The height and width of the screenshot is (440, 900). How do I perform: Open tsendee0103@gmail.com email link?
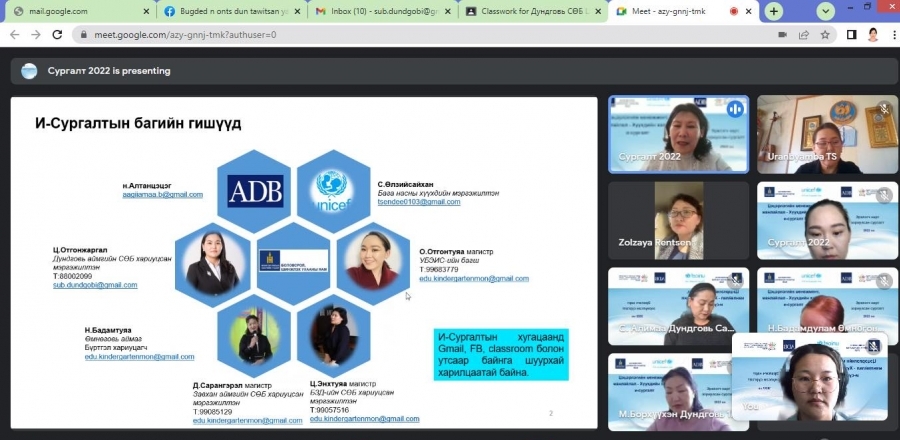tap(419, 202)
